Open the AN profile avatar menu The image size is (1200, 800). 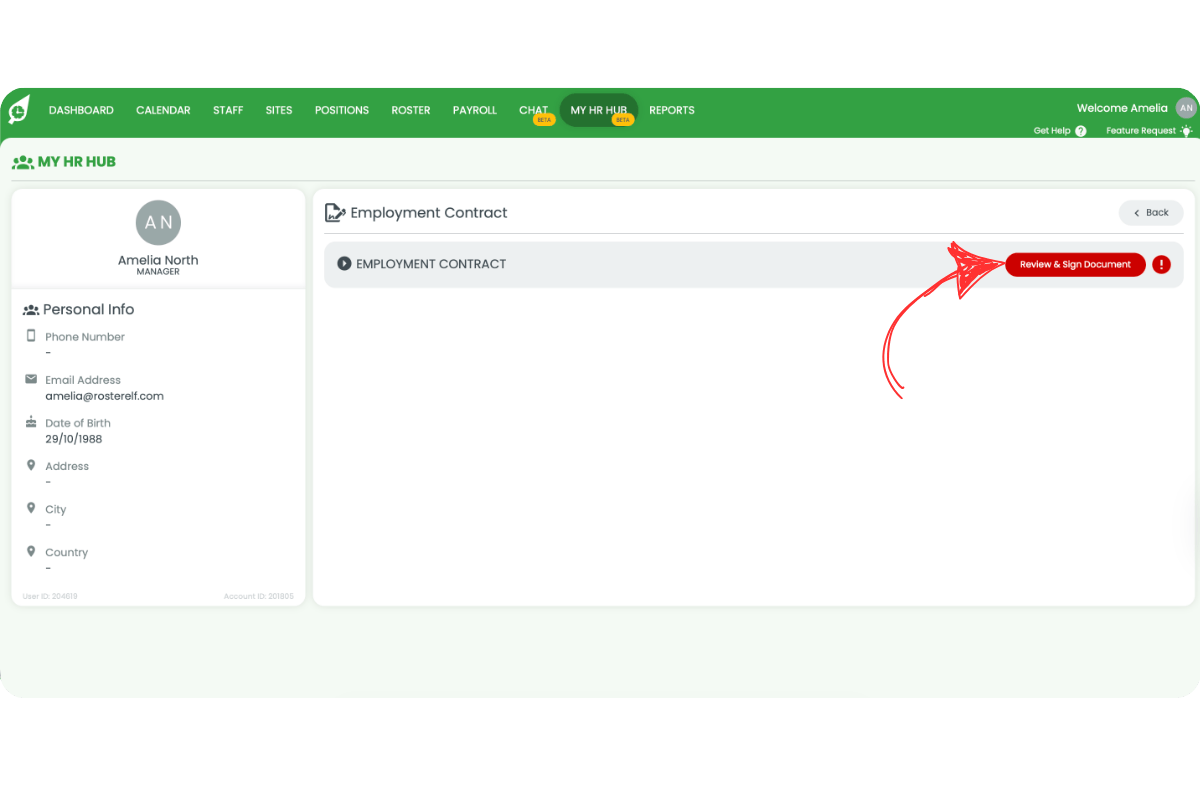(x=1186, y=107)
